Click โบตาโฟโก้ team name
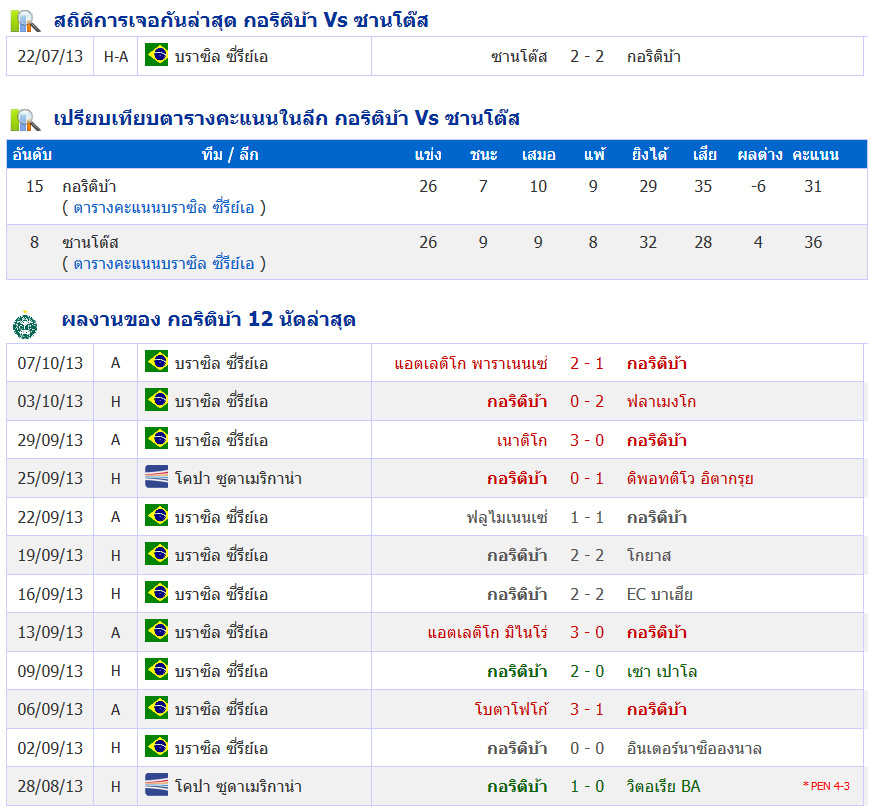This screenshot has width=869, height=812. point(512,710)
